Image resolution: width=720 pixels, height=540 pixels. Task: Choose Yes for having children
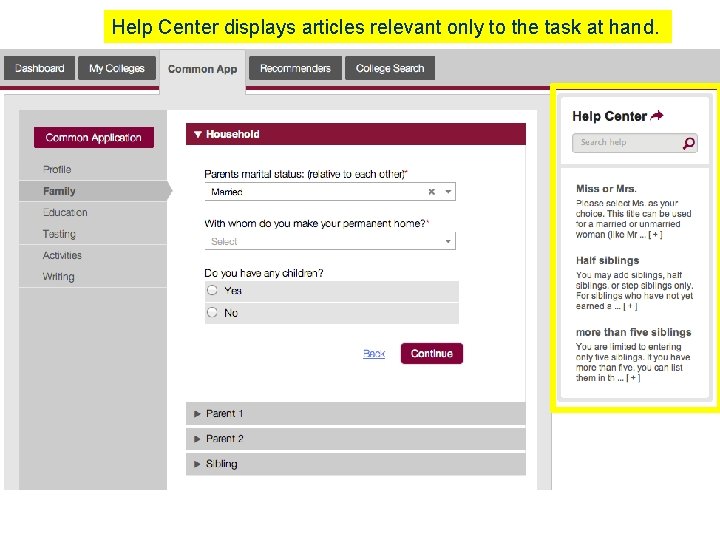[x=212, y=290]
